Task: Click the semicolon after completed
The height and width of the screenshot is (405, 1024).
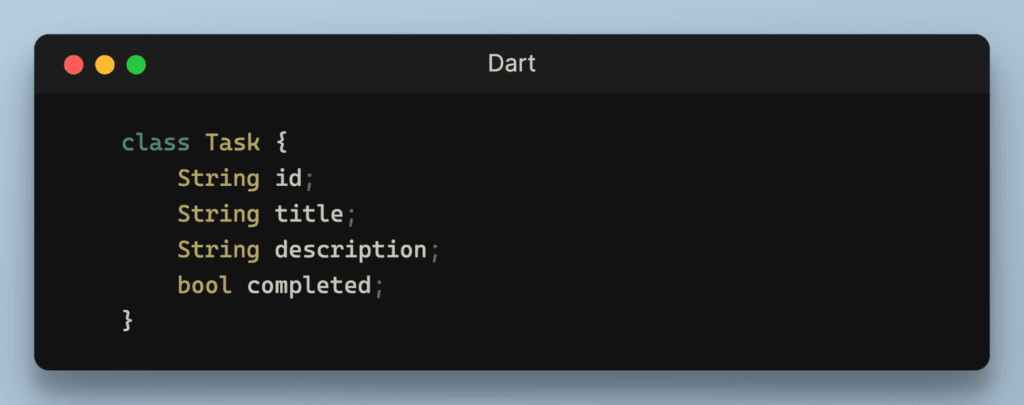Action: pos(379,288)
